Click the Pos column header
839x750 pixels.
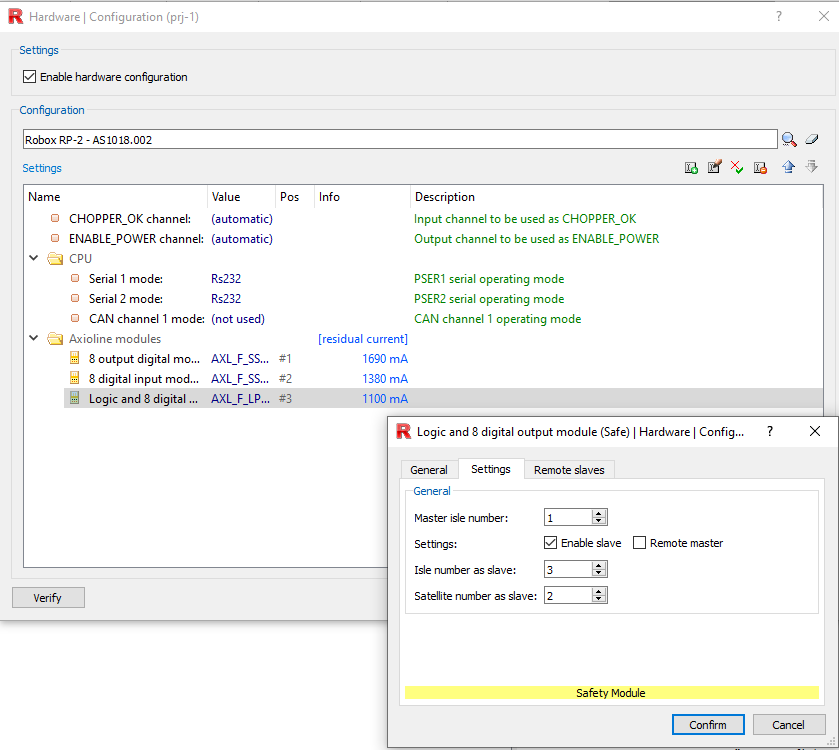coord(295,196)
